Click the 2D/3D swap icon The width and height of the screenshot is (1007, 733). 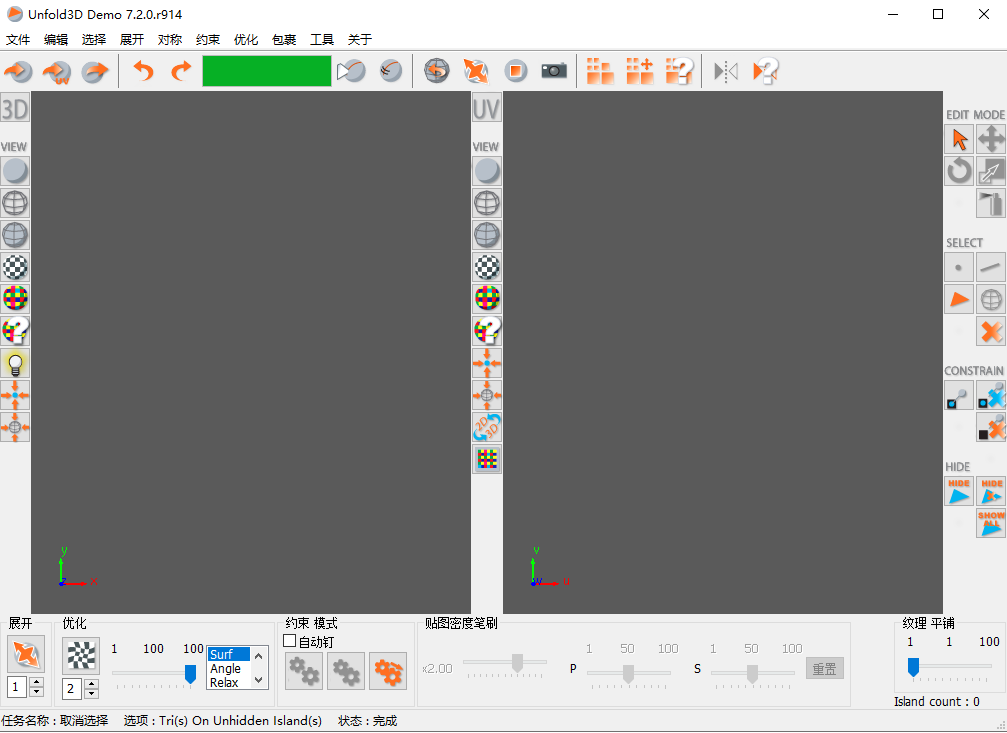[x=487, y=427]
